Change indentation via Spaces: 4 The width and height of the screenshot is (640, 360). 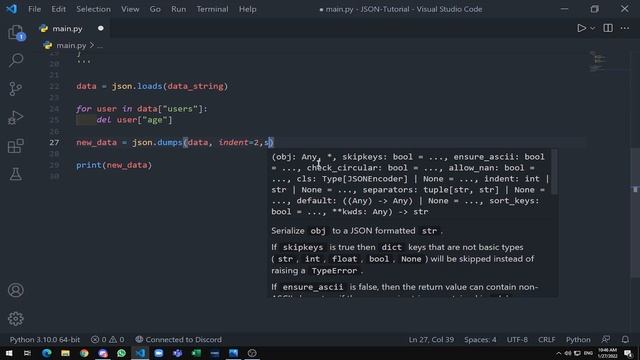point(480,340)
